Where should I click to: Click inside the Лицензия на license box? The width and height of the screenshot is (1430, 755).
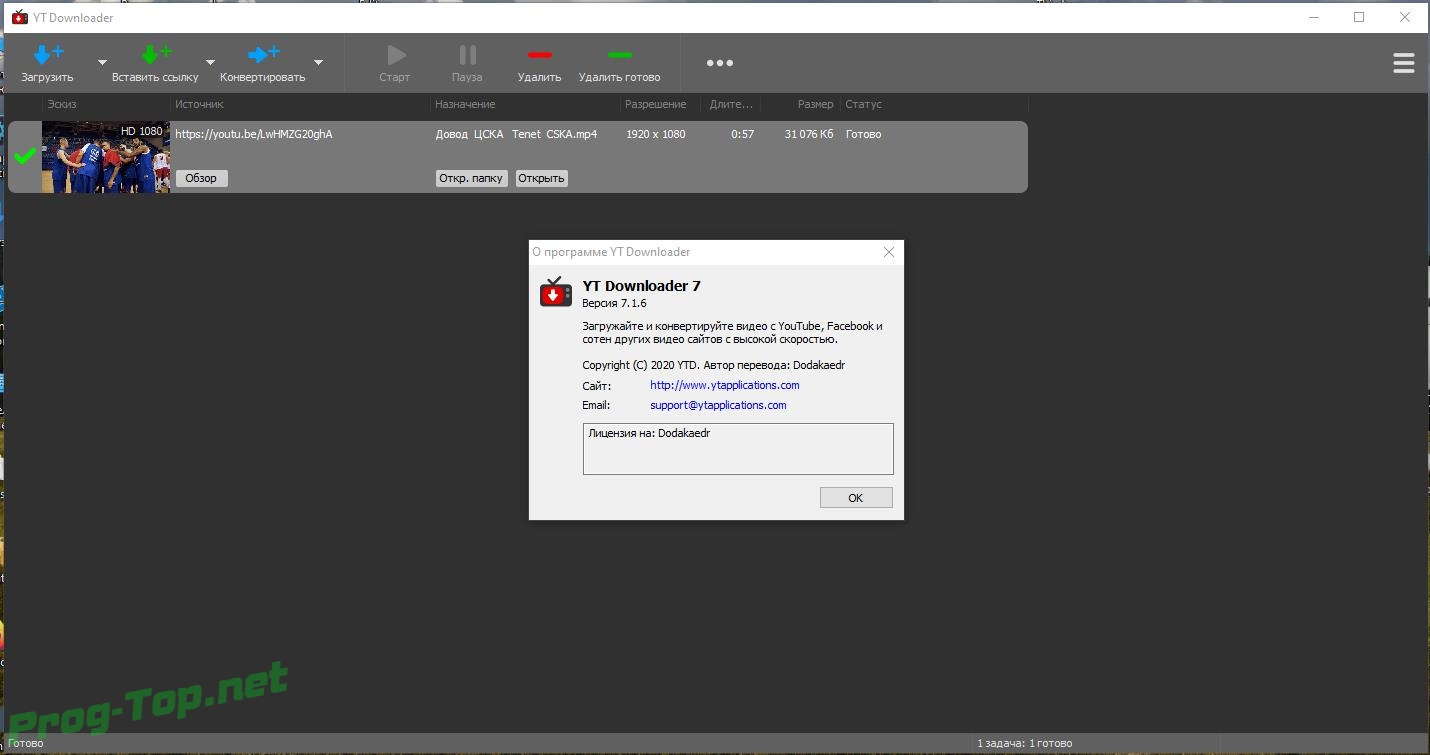click(x=738, y=448)
